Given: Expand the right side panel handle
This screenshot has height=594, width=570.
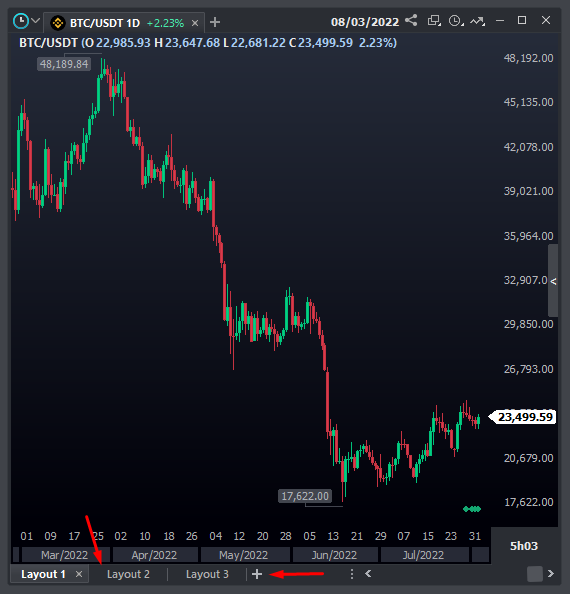Looking at the screenshot, I should (x=553, y=281).
